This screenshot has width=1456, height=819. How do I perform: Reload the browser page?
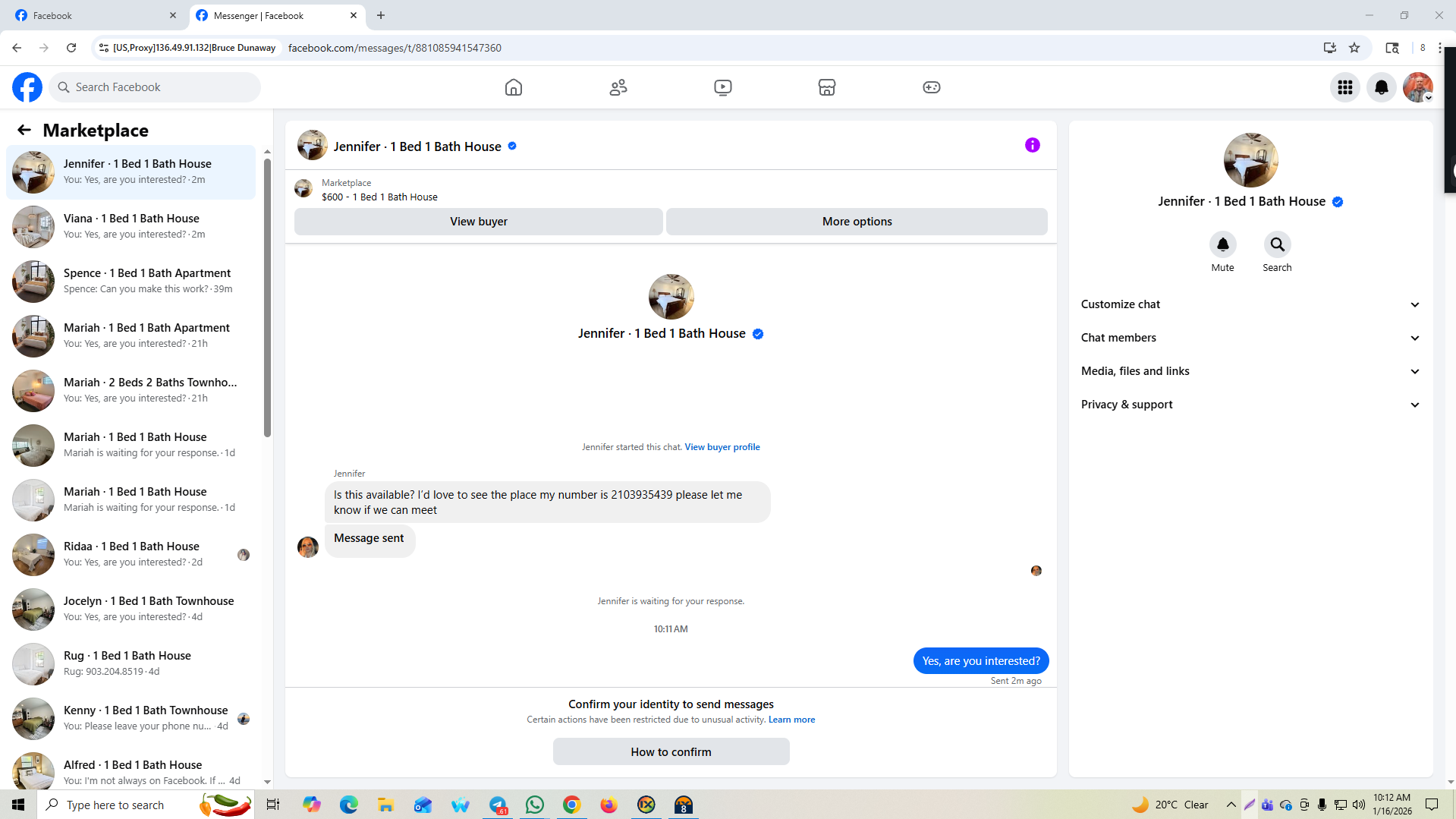71,48
